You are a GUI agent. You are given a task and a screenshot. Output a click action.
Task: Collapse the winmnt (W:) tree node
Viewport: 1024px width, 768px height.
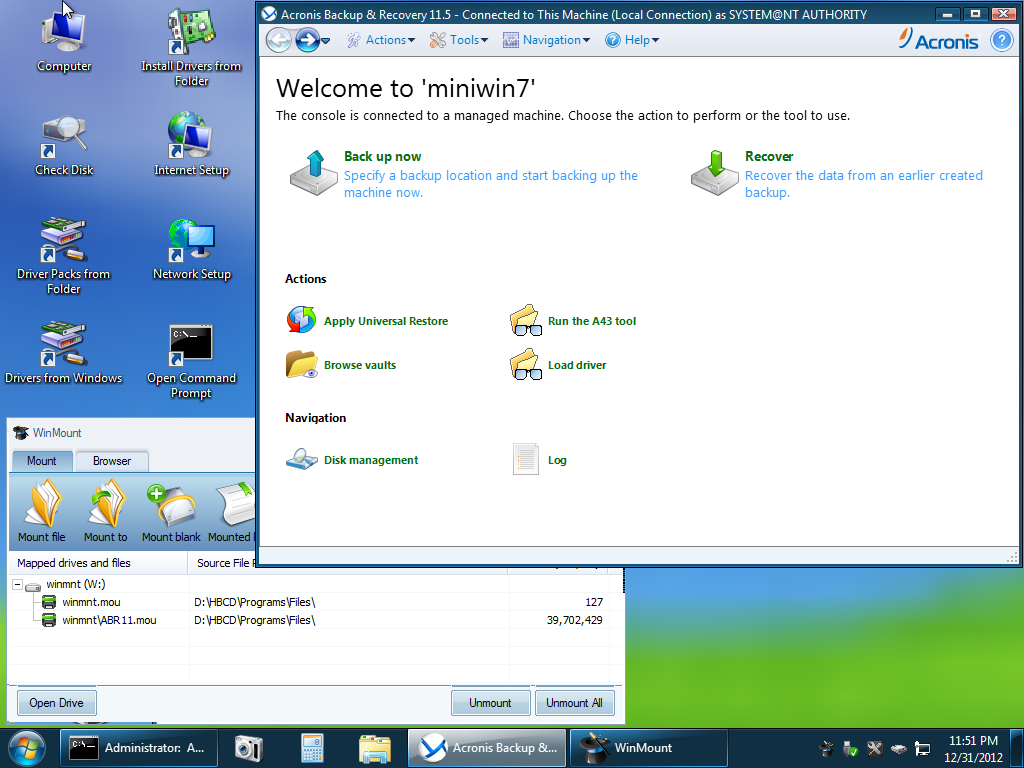18,585
